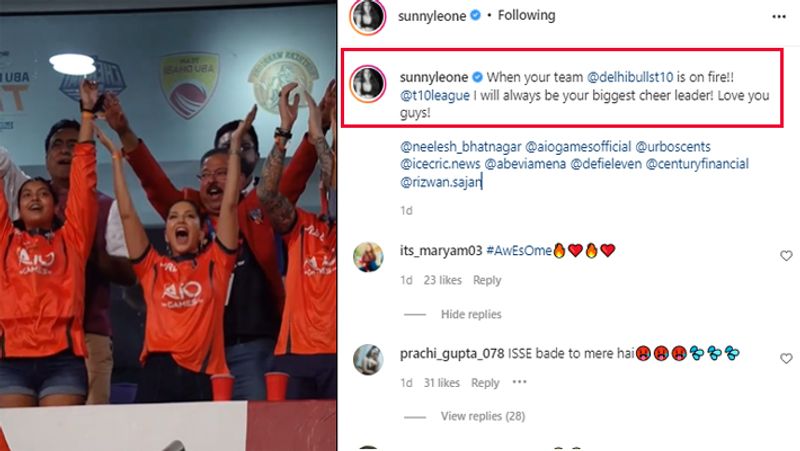800x451 pixels.
Task: Like the its_maryam03 comment heart
Action: [786, 256]
